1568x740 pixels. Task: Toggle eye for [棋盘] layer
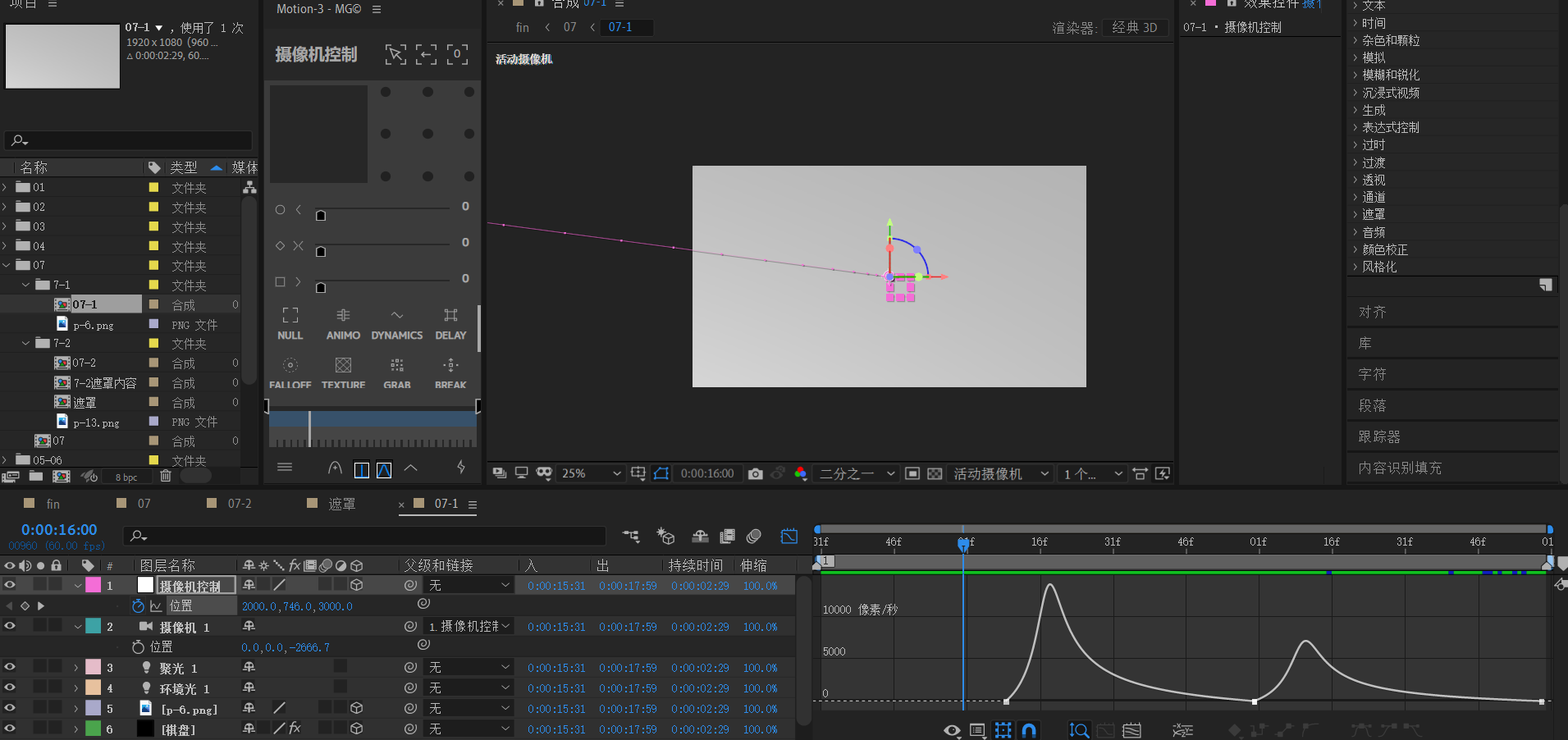click(x=10, y=729)
